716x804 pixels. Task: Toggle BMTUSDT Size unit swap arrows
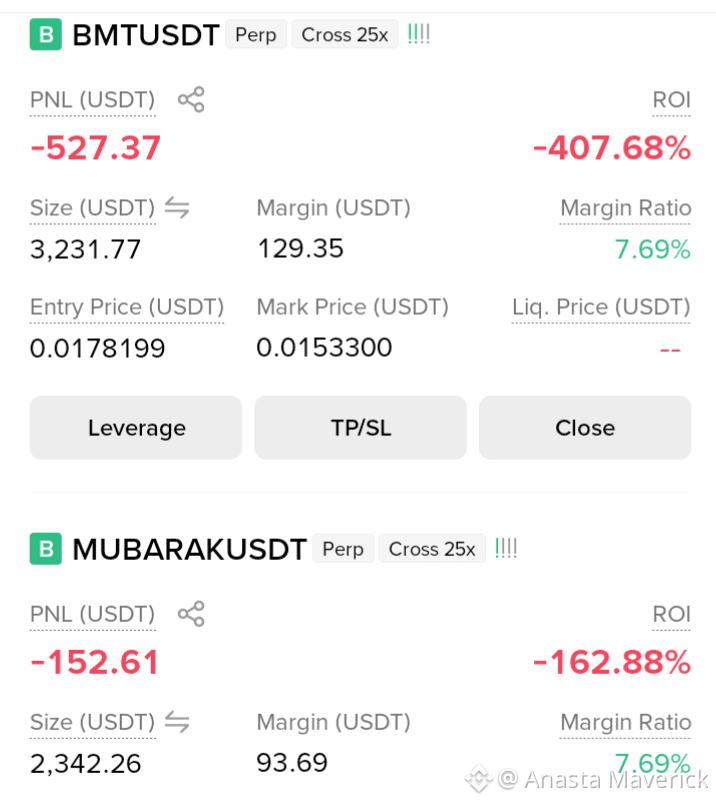[x=177, y=208]
